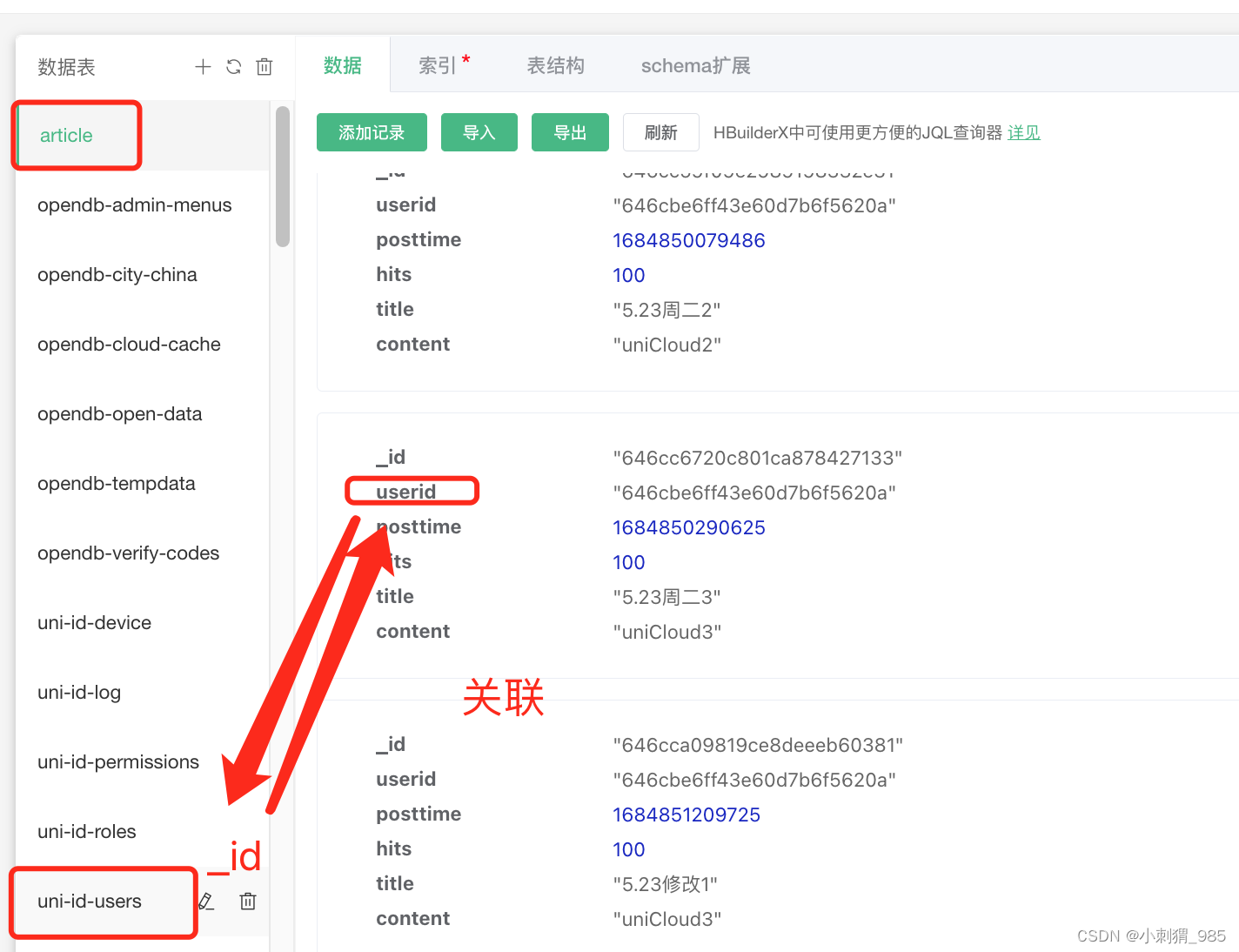Select opendb-verify-codes table

(x=143, y=553)
